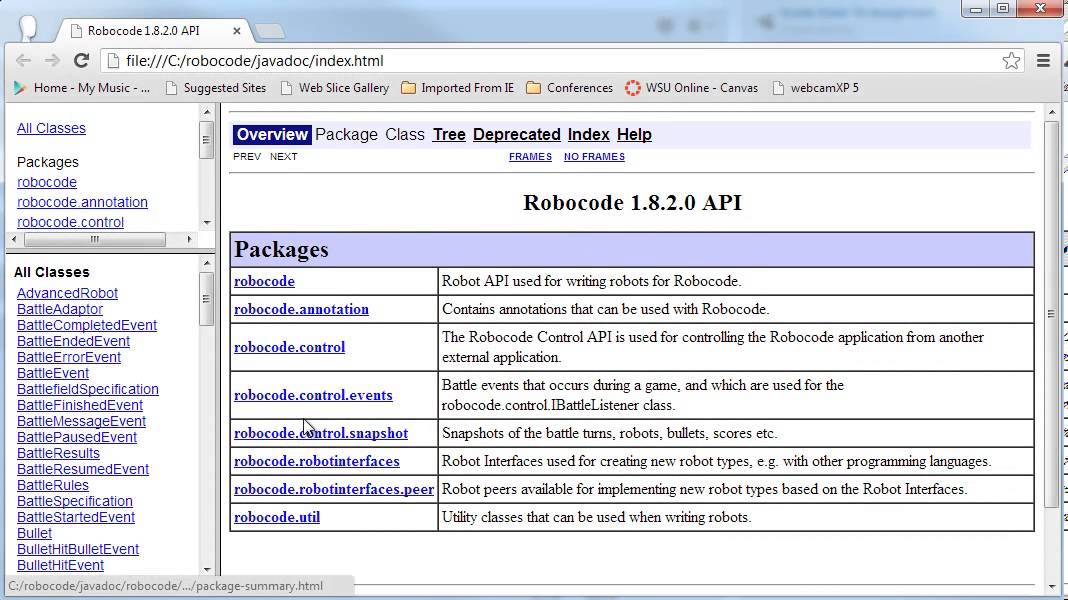
Task: Click packages frame horizontal scroll right arrow
Action: point(189,239)
